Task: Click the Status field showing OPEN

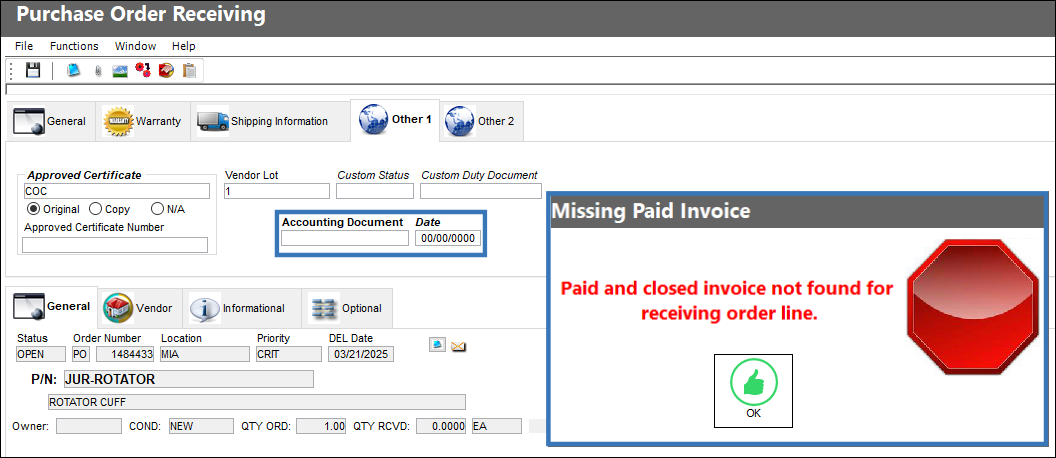Action: pos(41,354)
